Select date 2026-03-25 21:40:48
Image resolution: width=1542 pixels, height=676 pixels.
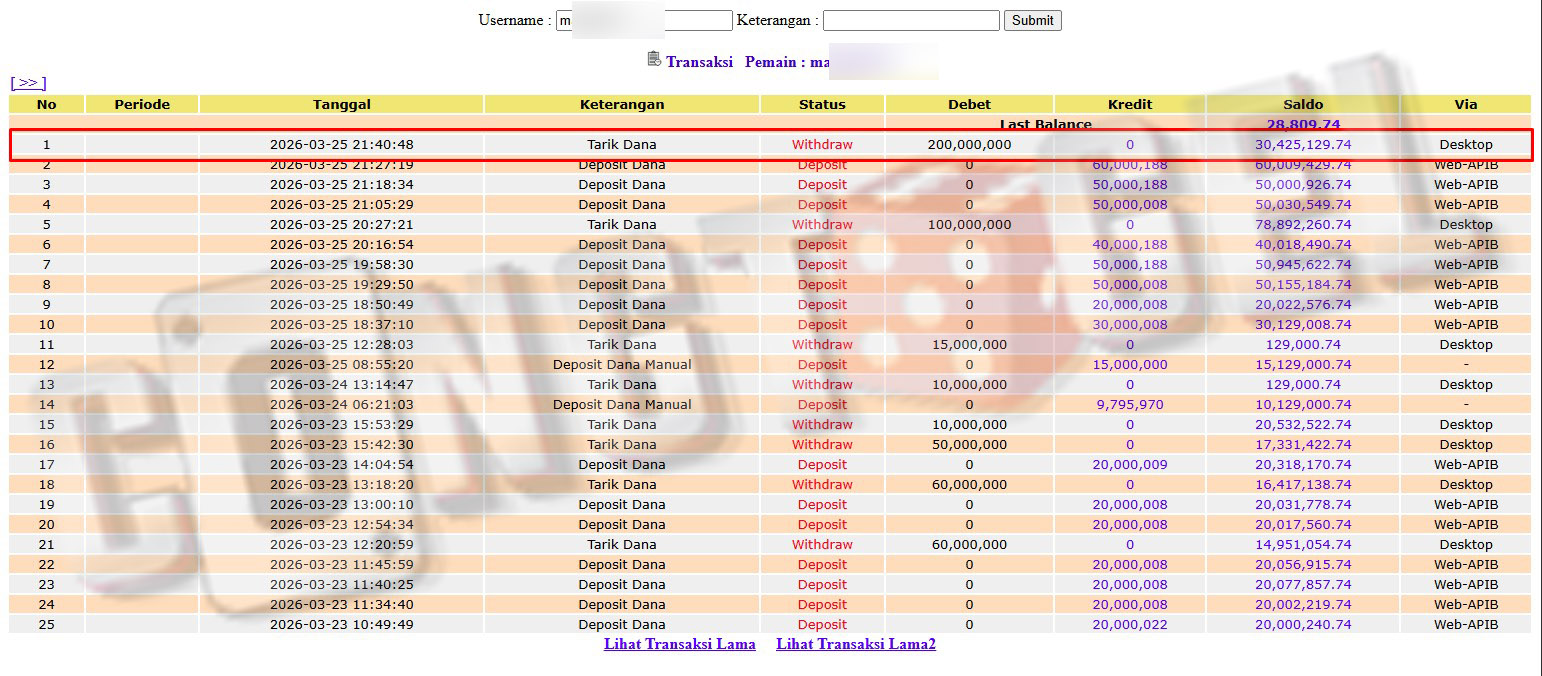pos(342,145)
